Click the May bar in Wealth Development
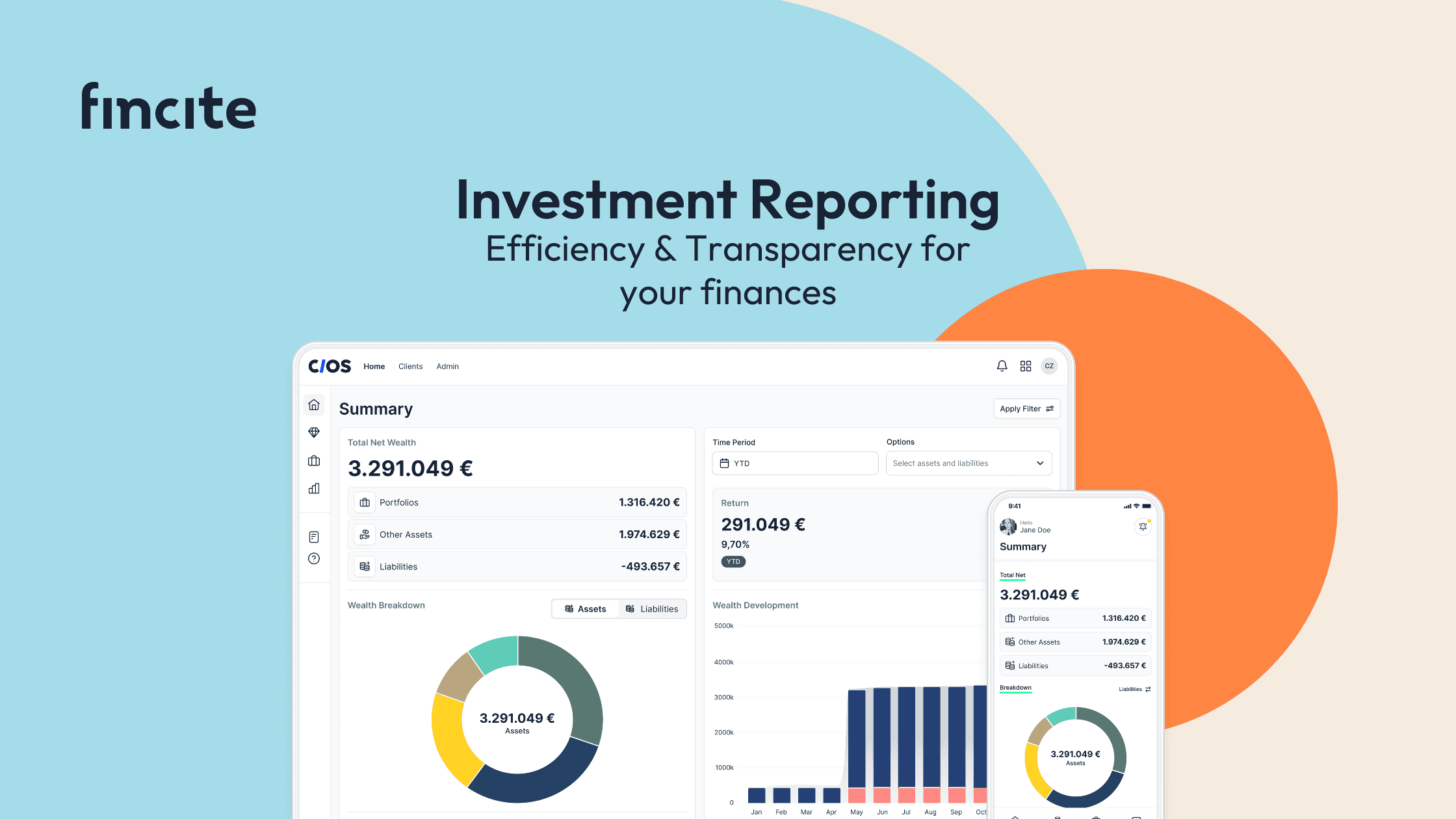The width and height of the screenshot is (1456, 819). click(857, 746)
